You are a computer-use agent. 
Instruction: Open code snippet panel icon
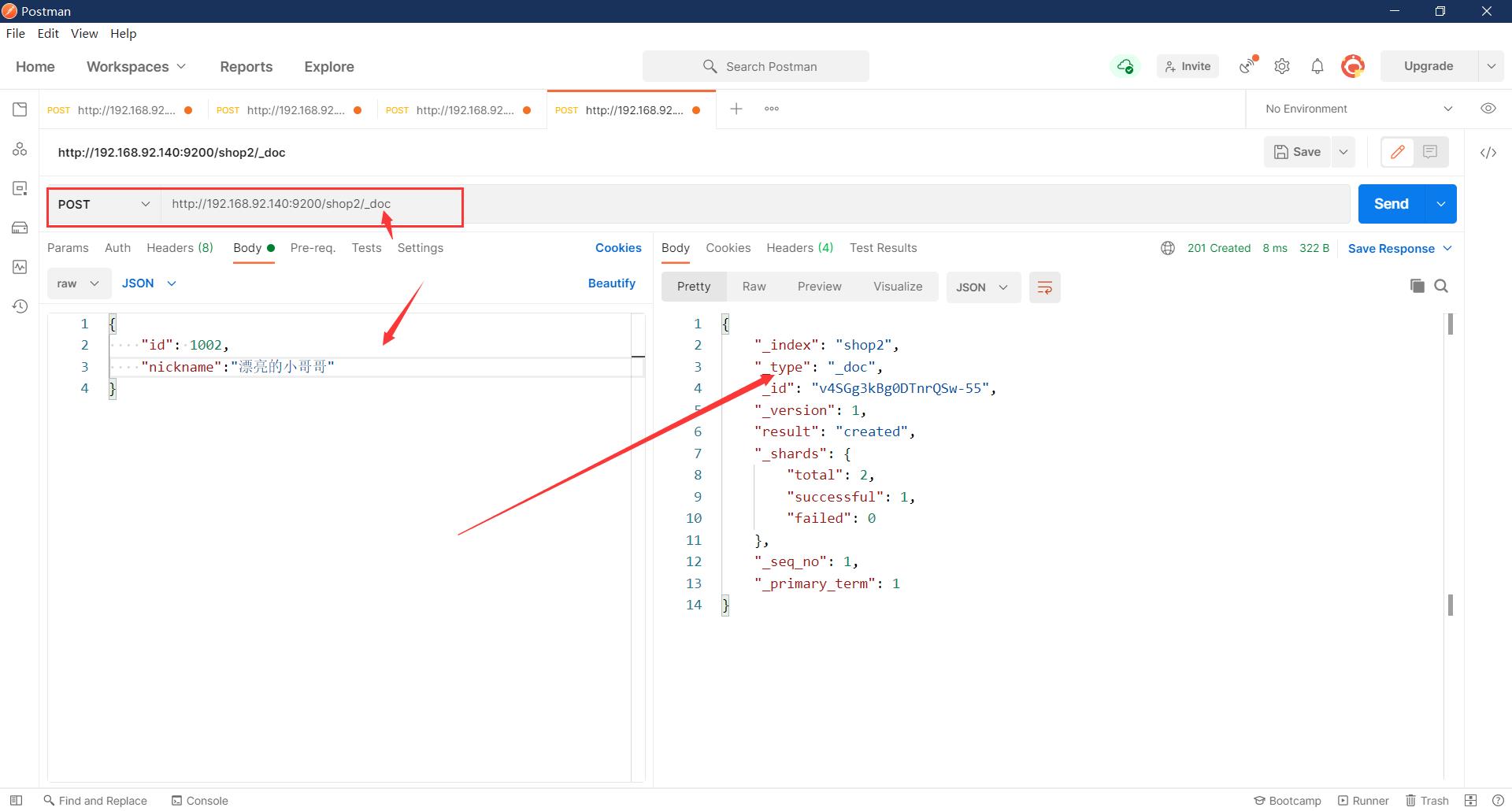pyautogui.click(x=1488, y=153)
